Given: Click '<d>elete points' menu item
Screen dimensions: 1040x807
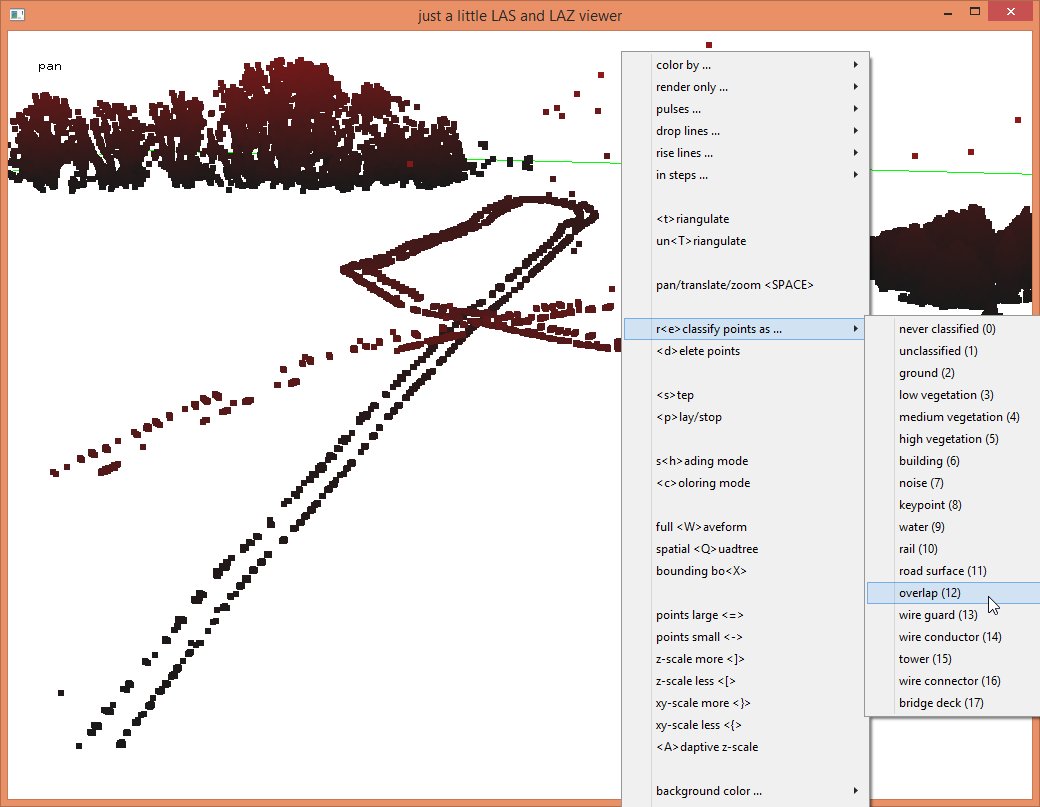Looking at the screenshot, I should pyautogui.click(x=698, y=351).
